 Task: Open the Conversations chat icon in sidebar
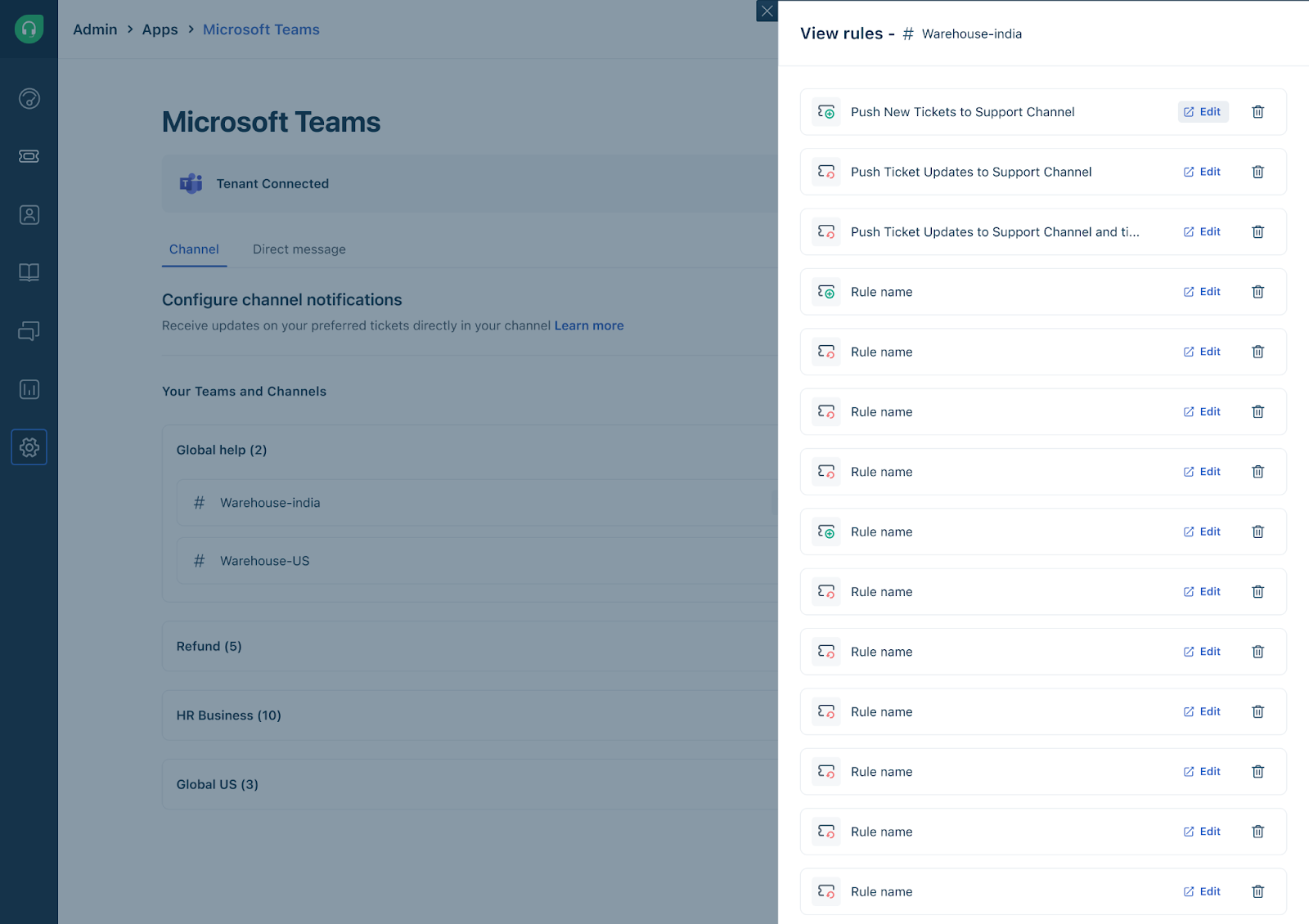tap(29, 331)
